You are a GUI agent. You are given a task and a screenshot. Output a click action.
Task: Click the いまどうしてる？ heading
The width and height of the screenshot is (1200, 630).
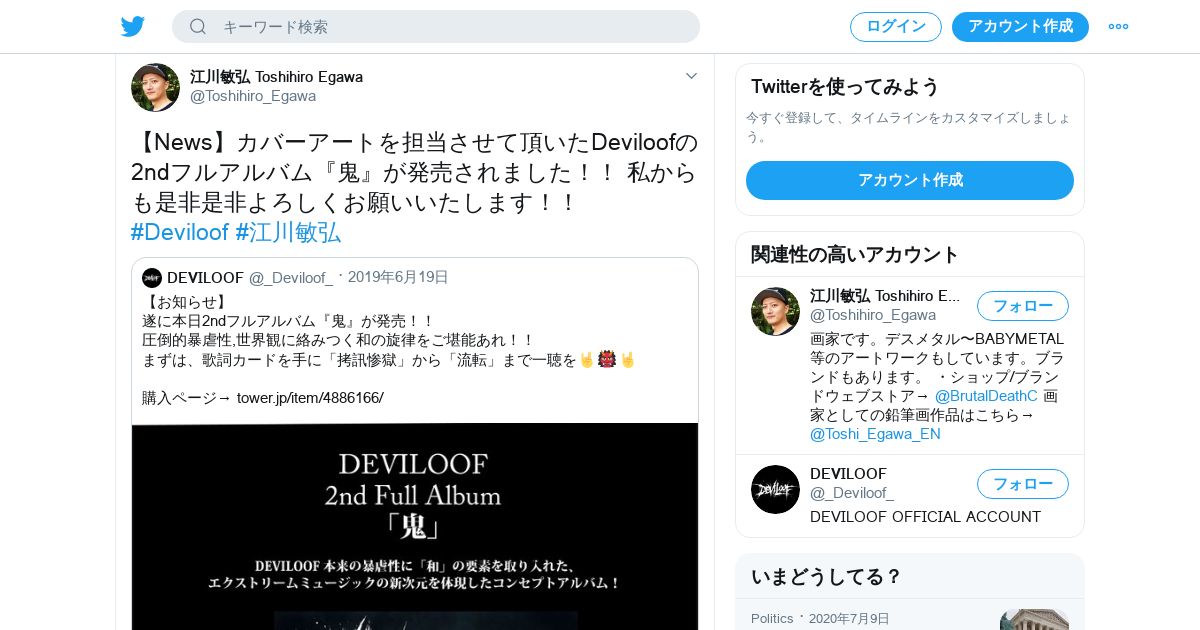point(826,577)
